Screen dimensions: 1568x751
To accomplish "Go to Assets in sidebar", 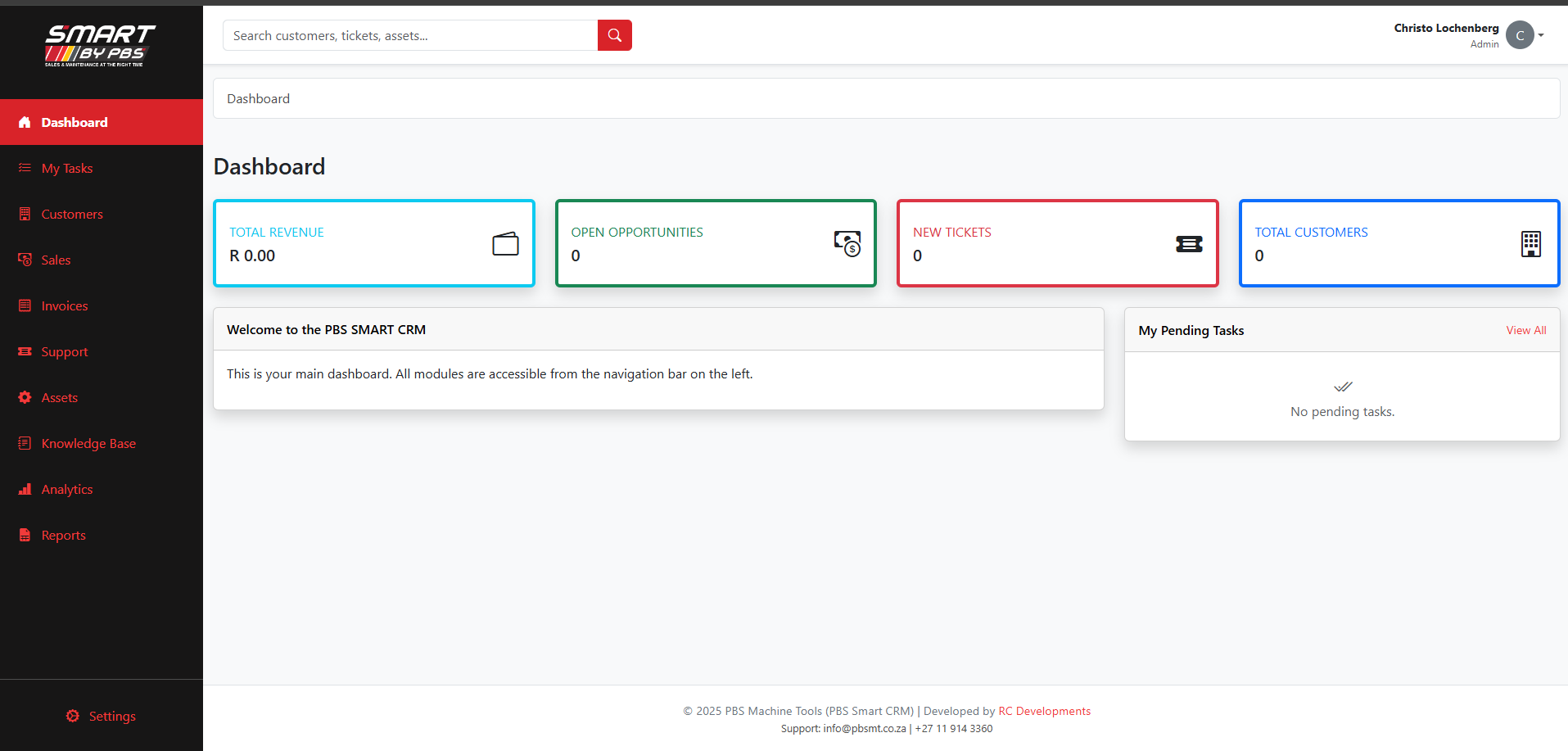I will click(x=102, y=397).
